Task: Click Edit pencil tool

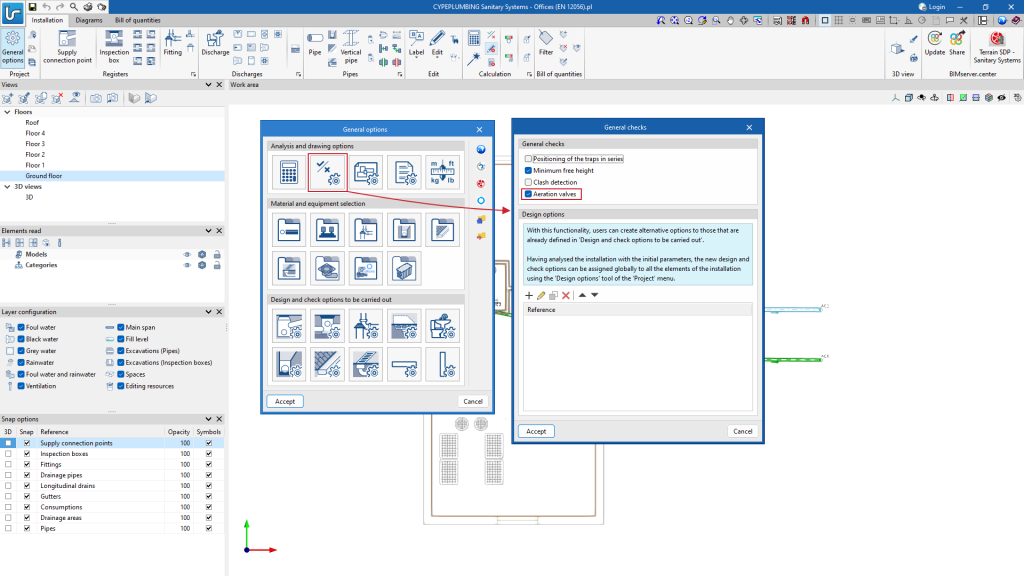Action: tap(437, 43)
